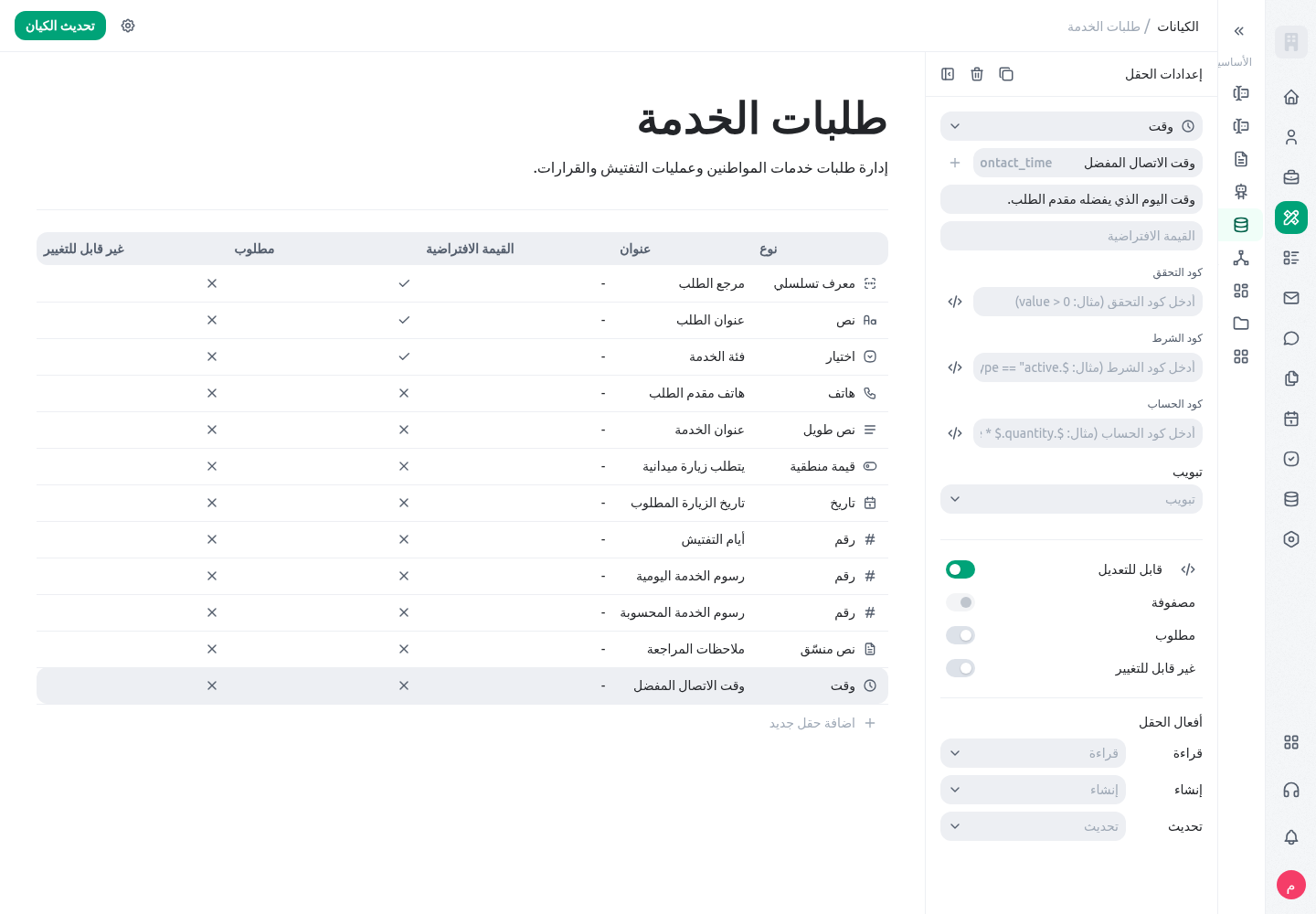Open the field type dropdown showing وقت
This screenshot has width=1316, height=914.
click(1071, 126)
